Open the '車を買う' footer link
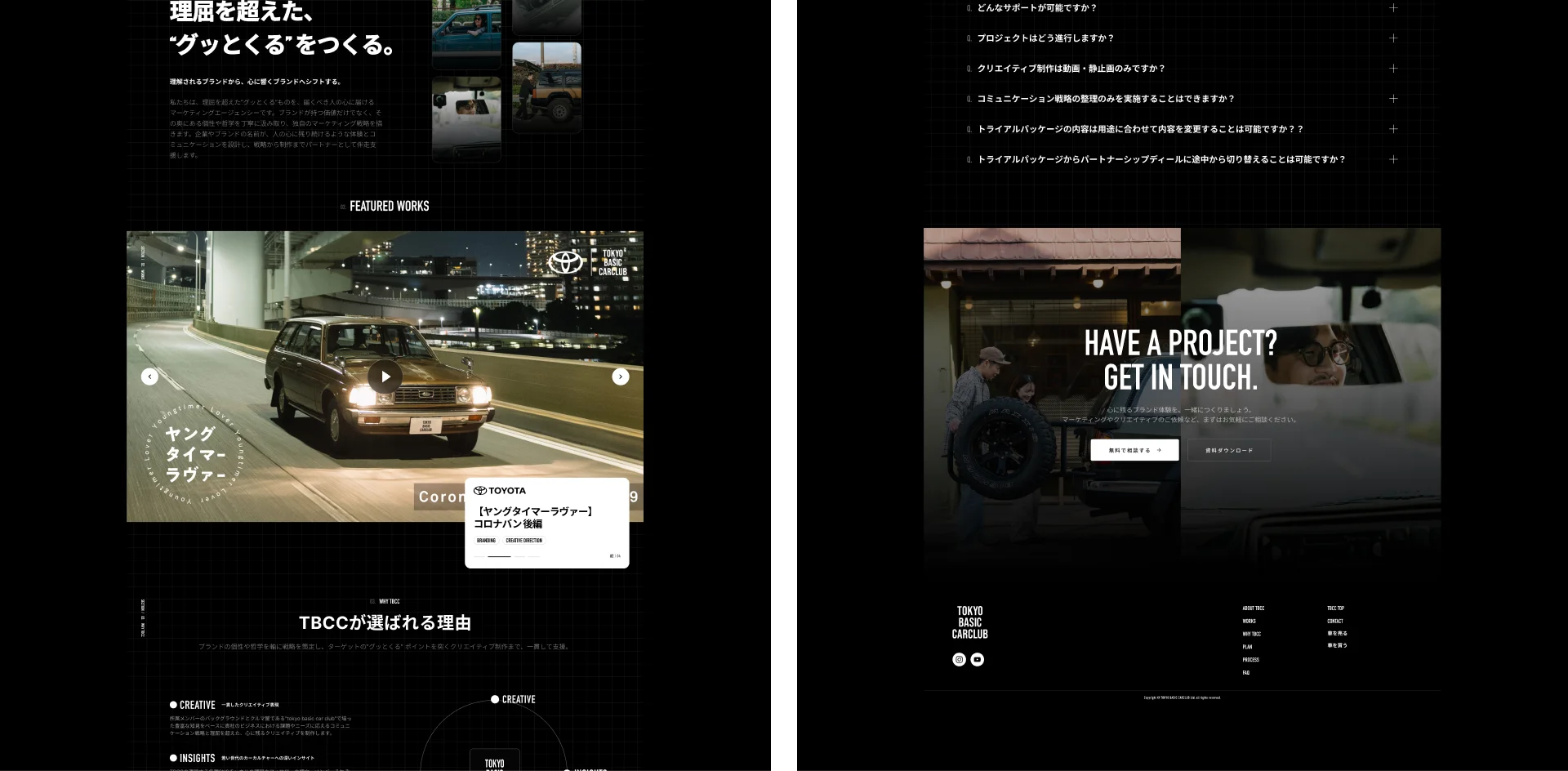 [1337, 645]
